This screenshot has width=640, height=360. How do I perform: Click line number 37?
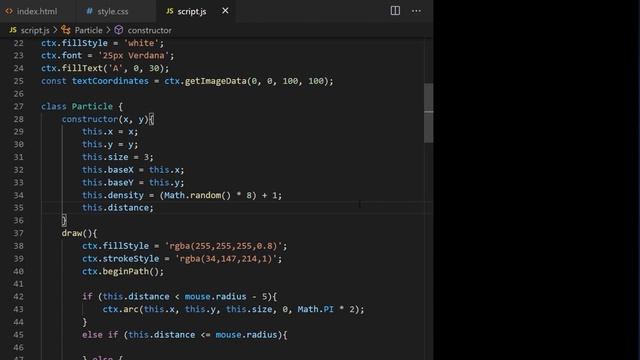pos(18,233)
